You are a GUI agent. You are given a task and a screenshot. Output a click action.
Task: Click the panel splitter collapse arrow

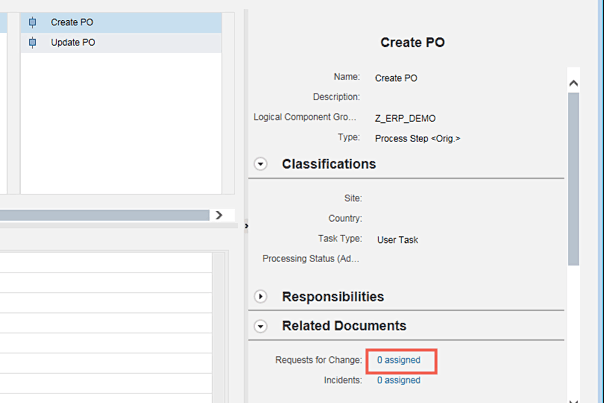point(245,226)
